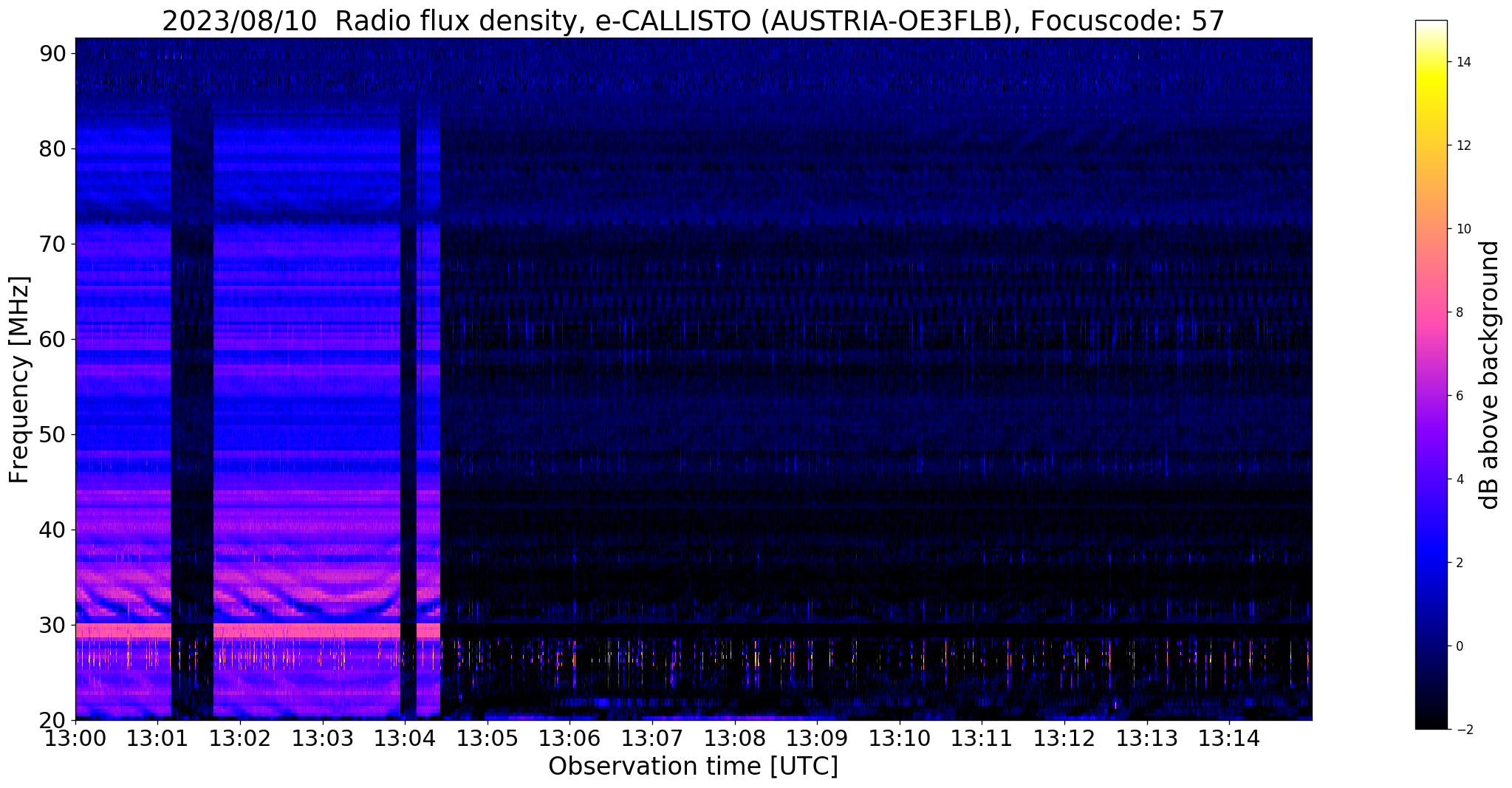The image size is (1512, 788).
Task: Click the 13:06 time tick label
Action: [570, 739]
